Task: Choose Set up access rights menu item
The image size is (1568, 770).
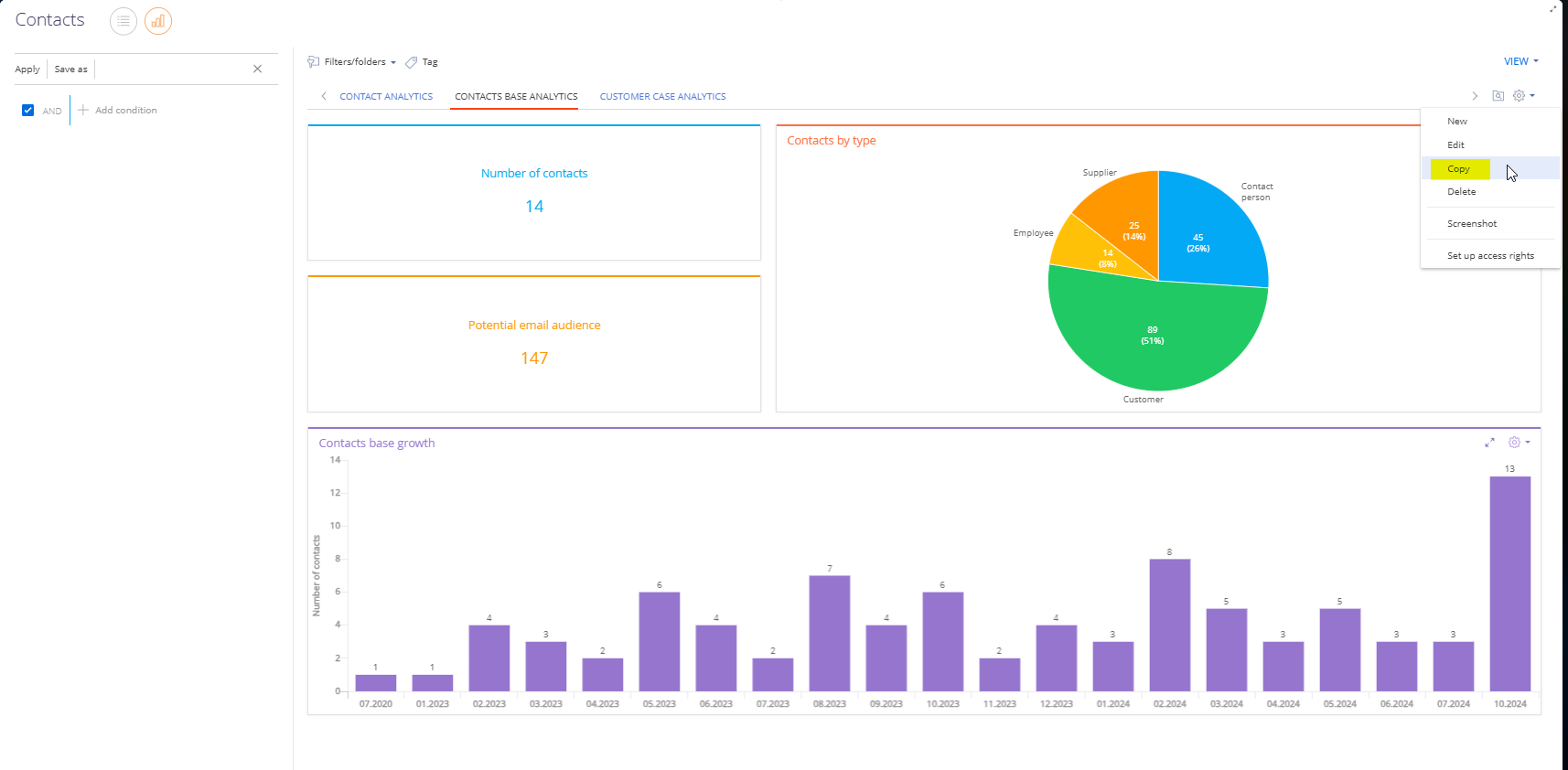Action: click(1490, 256)
